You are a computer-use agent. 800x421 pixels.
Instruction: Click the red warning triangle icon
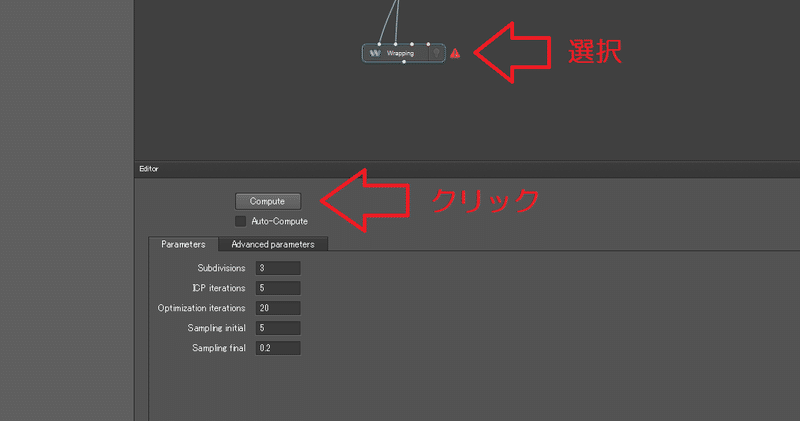[455, 53]
